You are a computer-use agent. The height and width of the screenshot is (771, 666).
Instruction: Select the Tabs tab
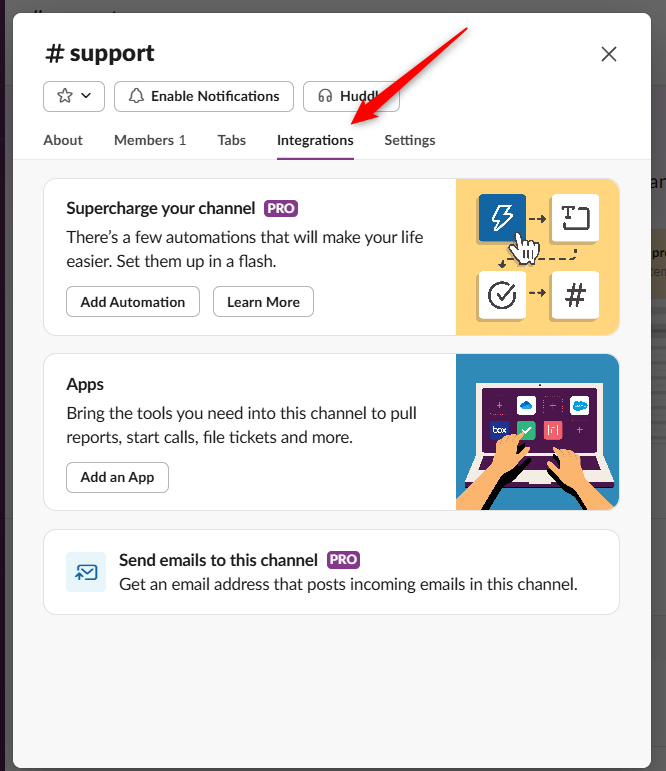tap(231, 140)
